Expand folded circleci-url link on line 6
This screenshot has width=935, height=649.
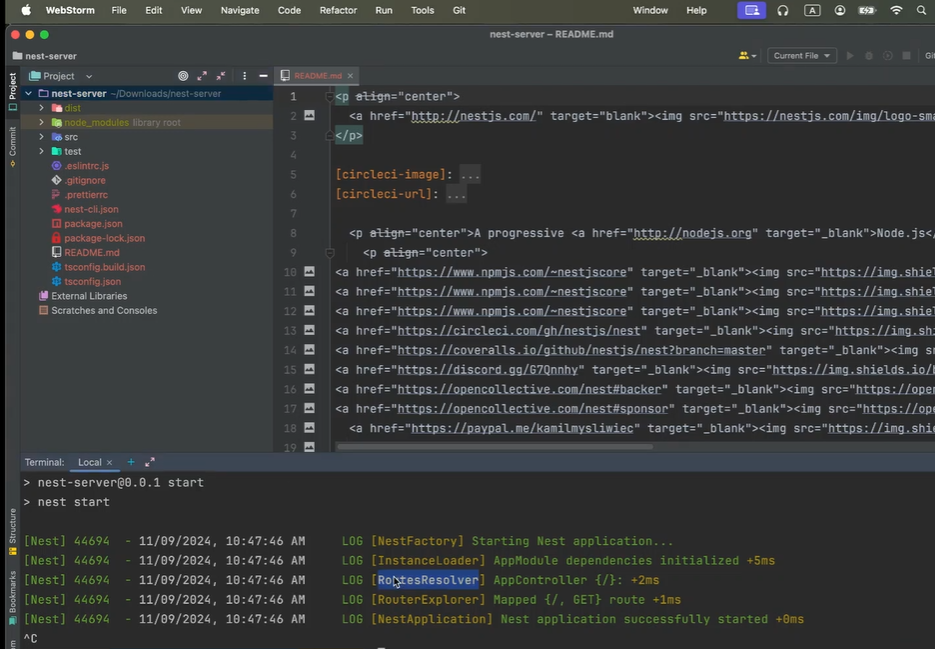coord(457,194)
